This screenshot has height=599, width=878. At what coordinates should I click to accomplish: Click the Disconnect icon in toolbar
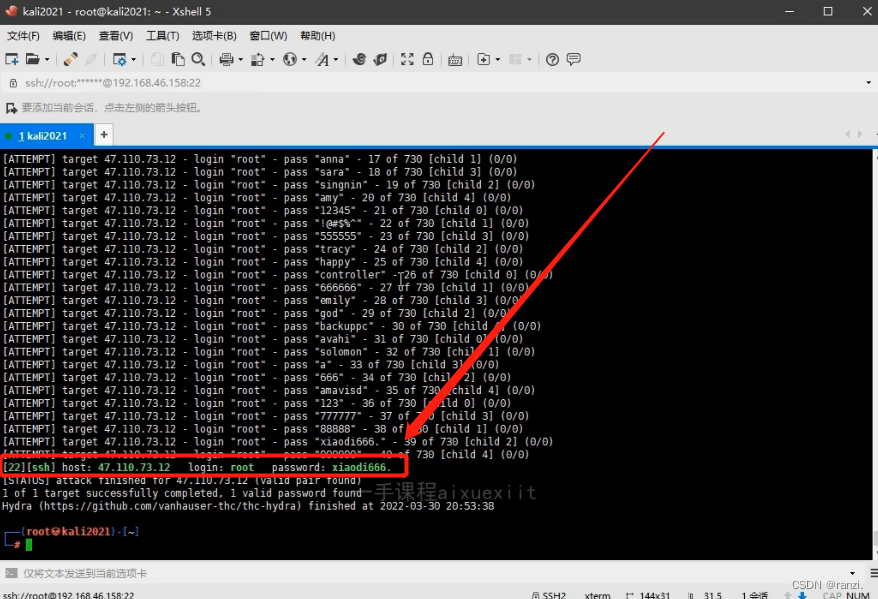click(92, 59)
